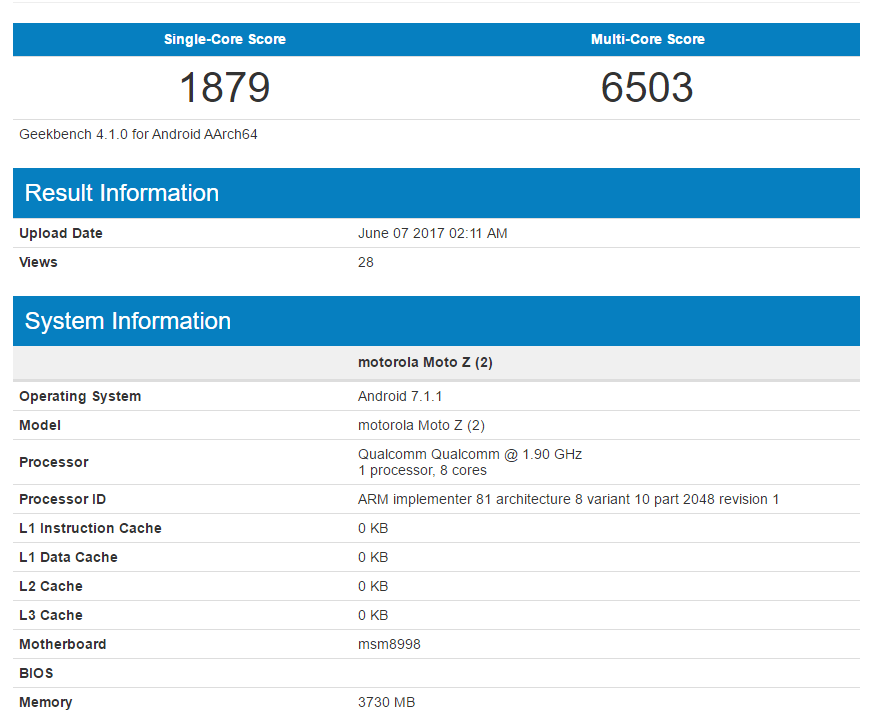Viewport: 874px width, 727px height.
Task: Click the L1 Instruction Cache label
Action: point(90,528)
